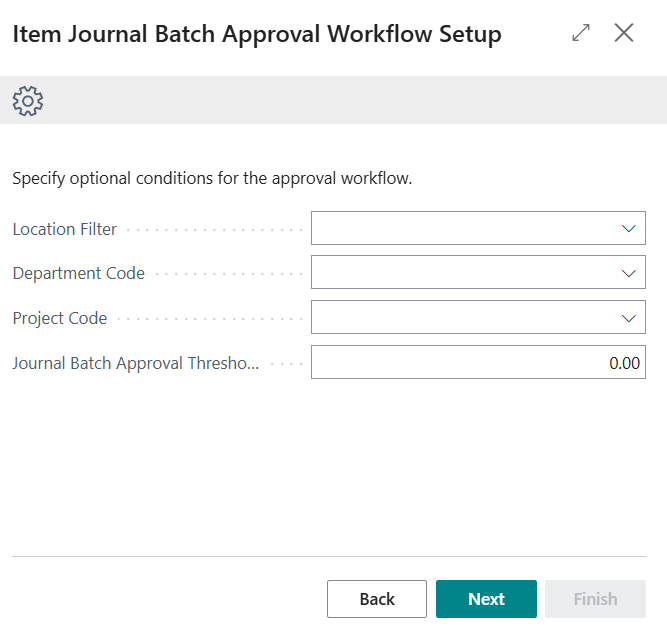Close the workflow setup dialog

coord(624,33)
